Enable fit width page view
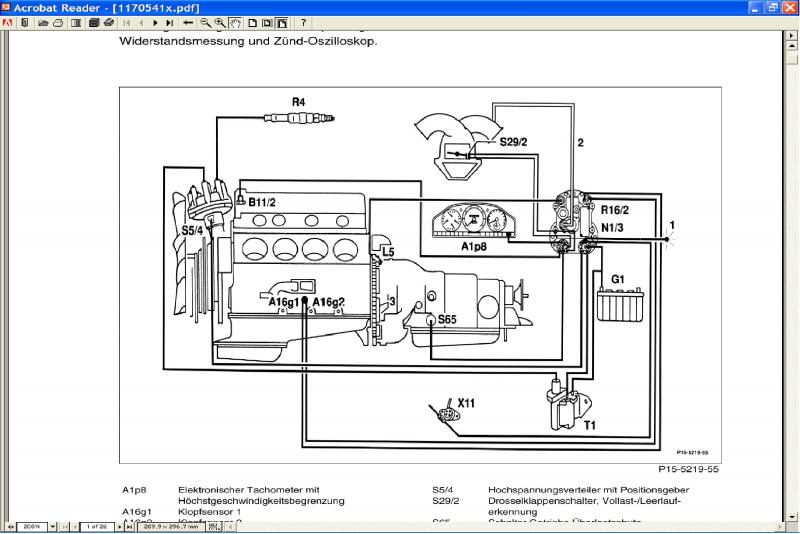800x534 pixels. (x=282, y=23)
